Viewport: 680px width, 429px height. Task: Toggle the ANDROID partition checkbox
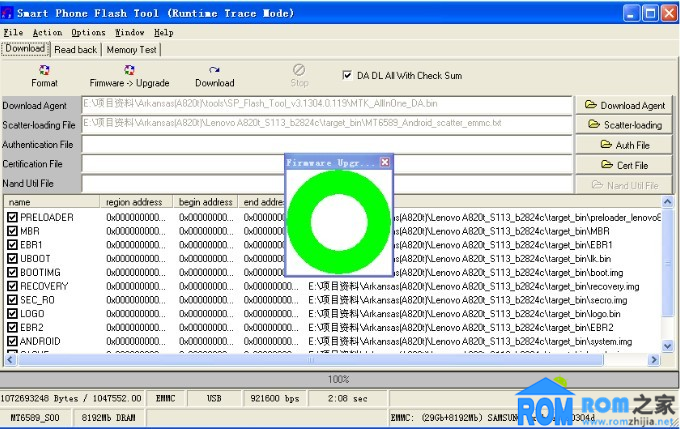click(x=12, y=341)
